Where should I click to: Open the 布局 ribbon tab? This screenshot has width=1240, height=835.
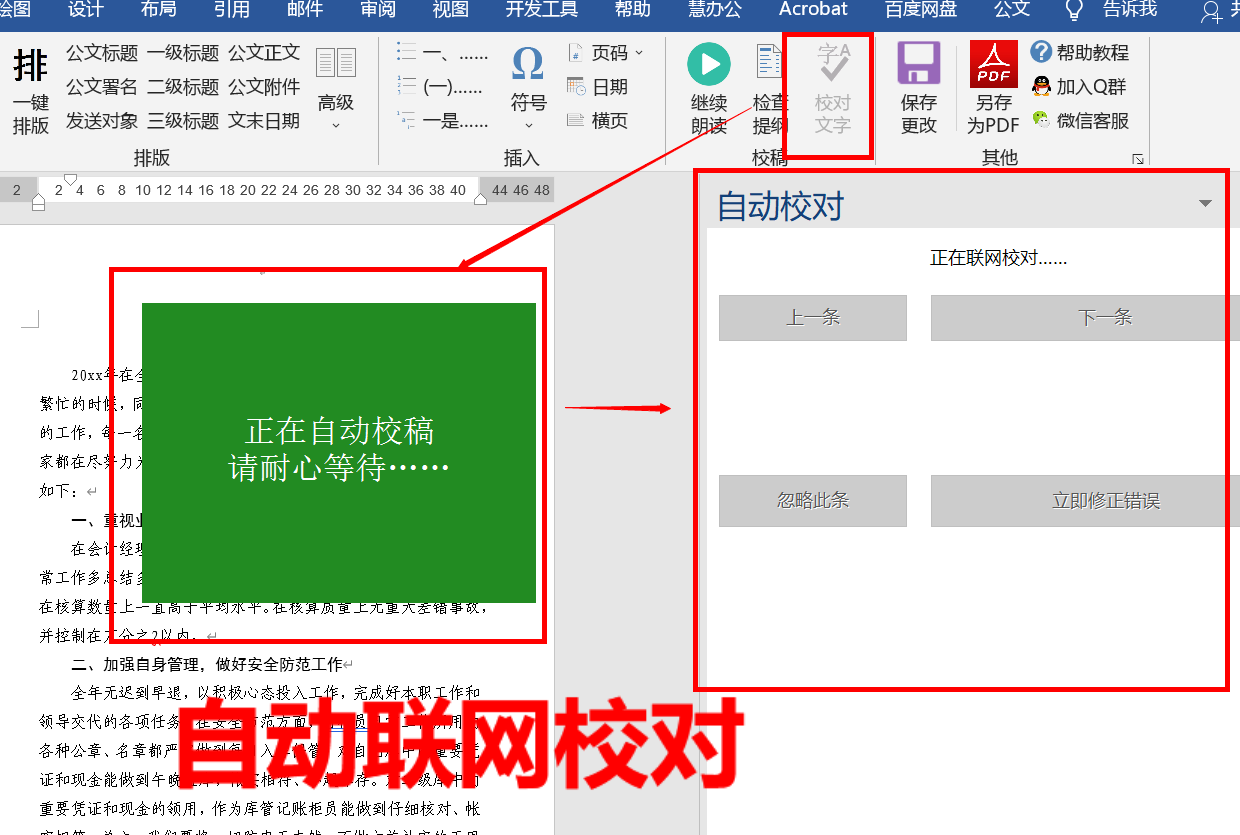[x=158, y=10]
